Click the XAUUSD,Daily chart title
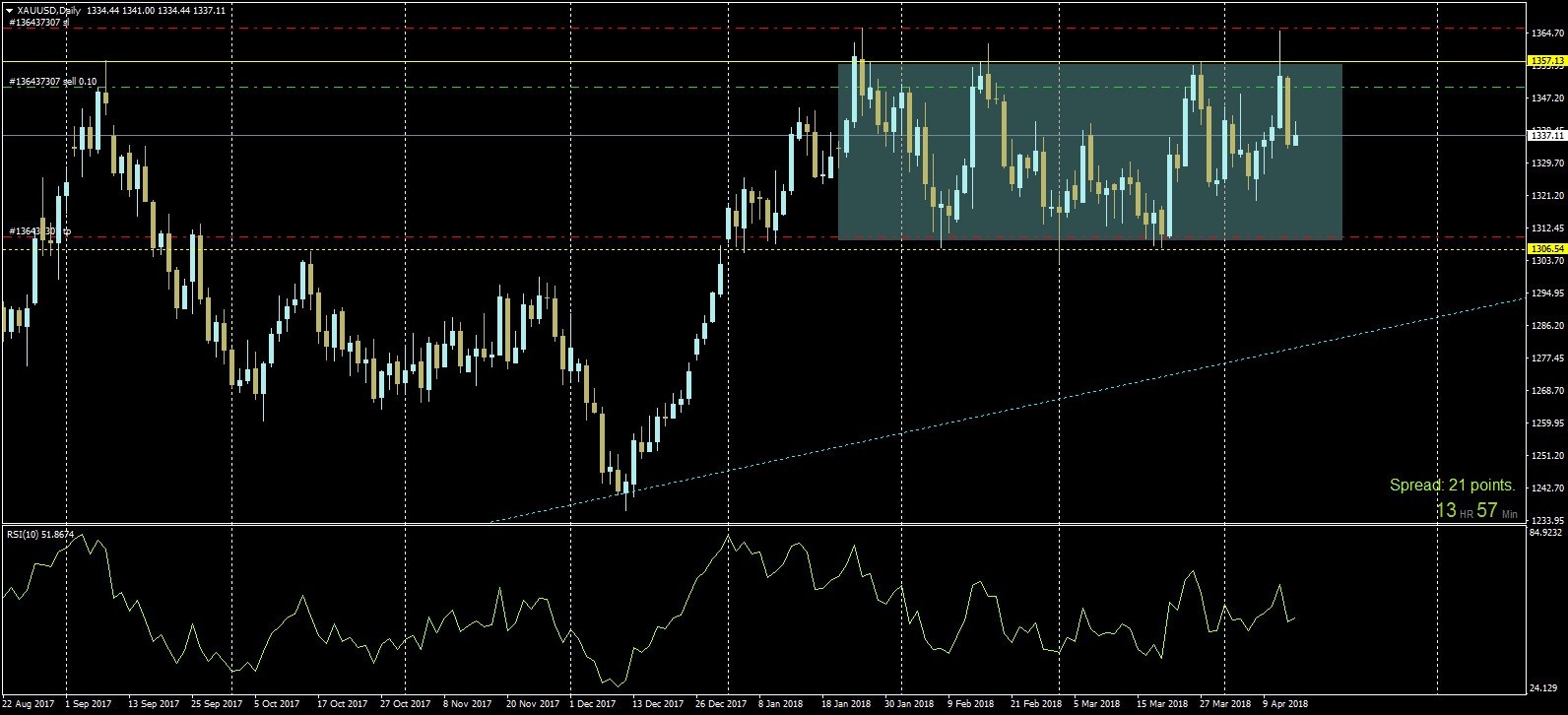The width and height of the screenshot is (1568, 715). (x=49, y=11)
